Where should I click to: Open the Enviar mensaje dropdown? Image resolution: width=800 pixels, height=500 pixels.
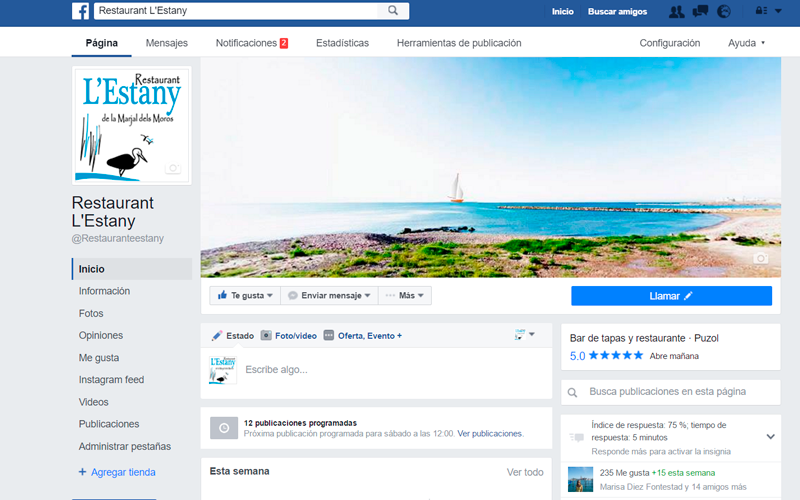(329, 295)
